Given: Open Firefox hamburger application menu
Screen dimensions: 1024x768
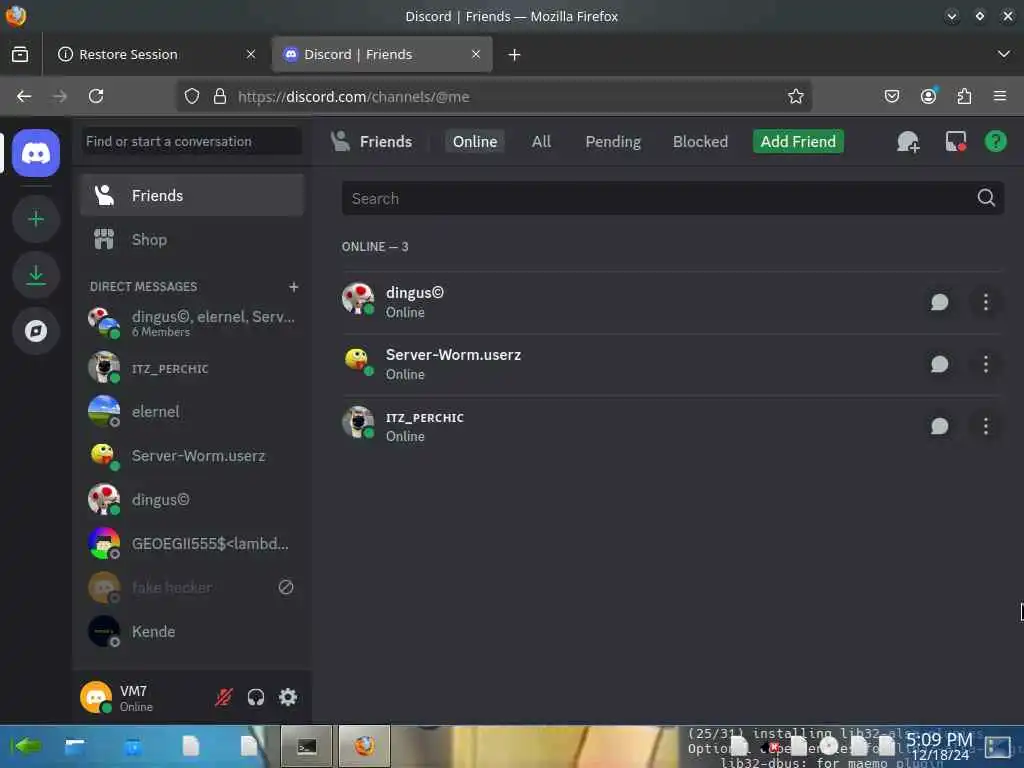Looking at the screenshot, I should [x=1000, y=97].
